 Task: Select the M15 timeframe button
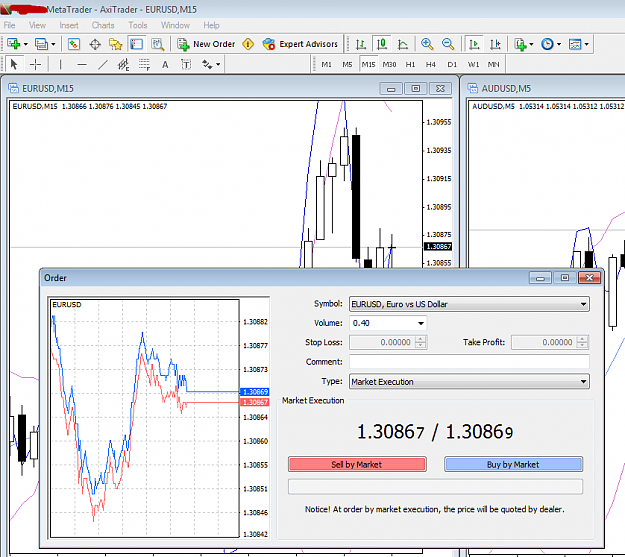coord(368,64)
